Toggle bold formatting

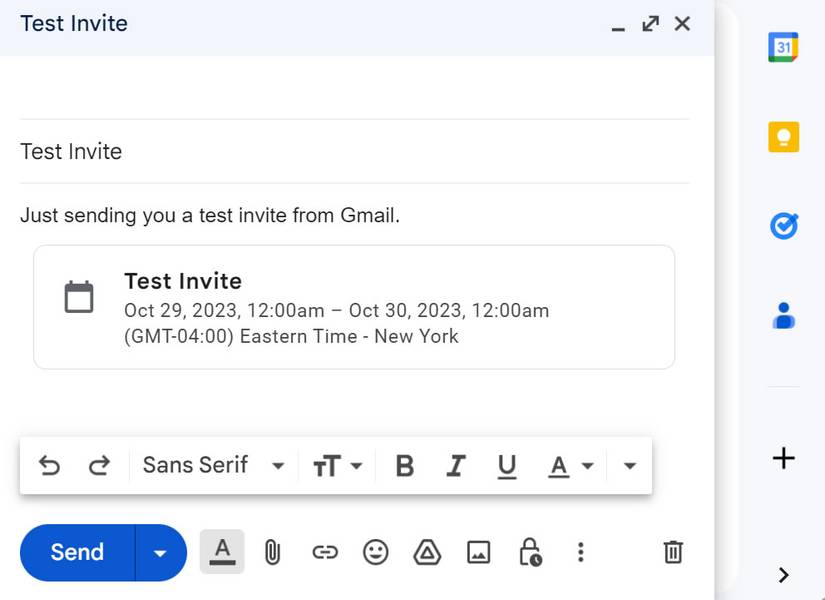[x=404, y=465]
